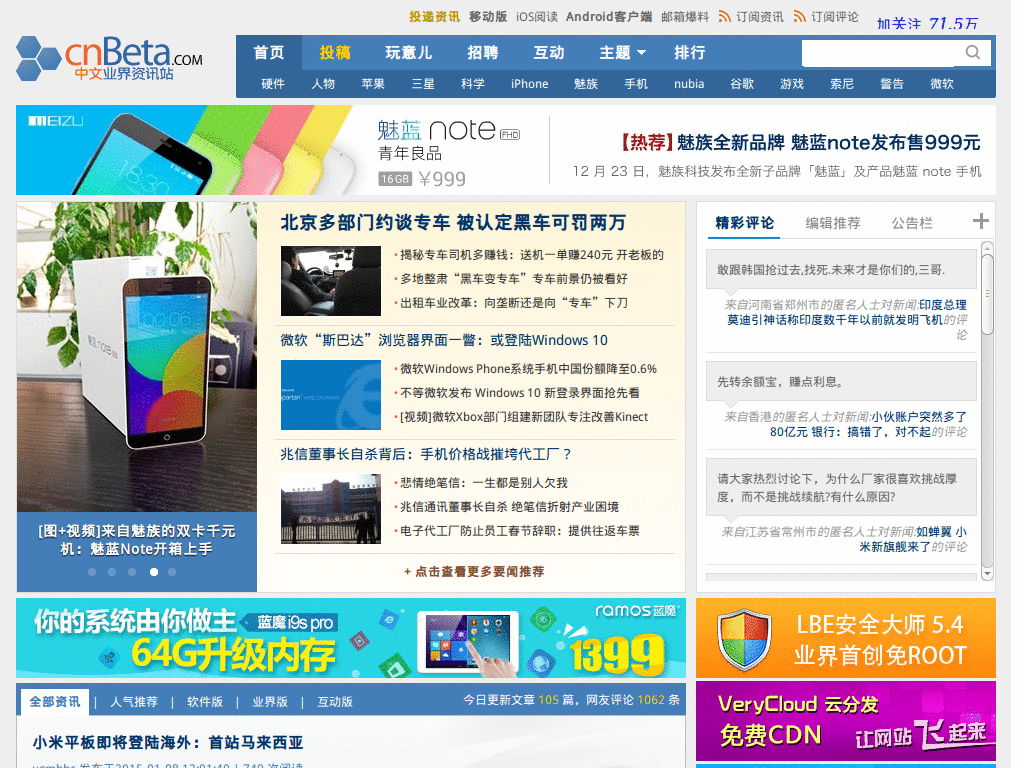This screenshot has height=768, width=1024.
Task: Click 悲情绝笔信：一生都是别人欠我
Action: (x=483, y=483)
